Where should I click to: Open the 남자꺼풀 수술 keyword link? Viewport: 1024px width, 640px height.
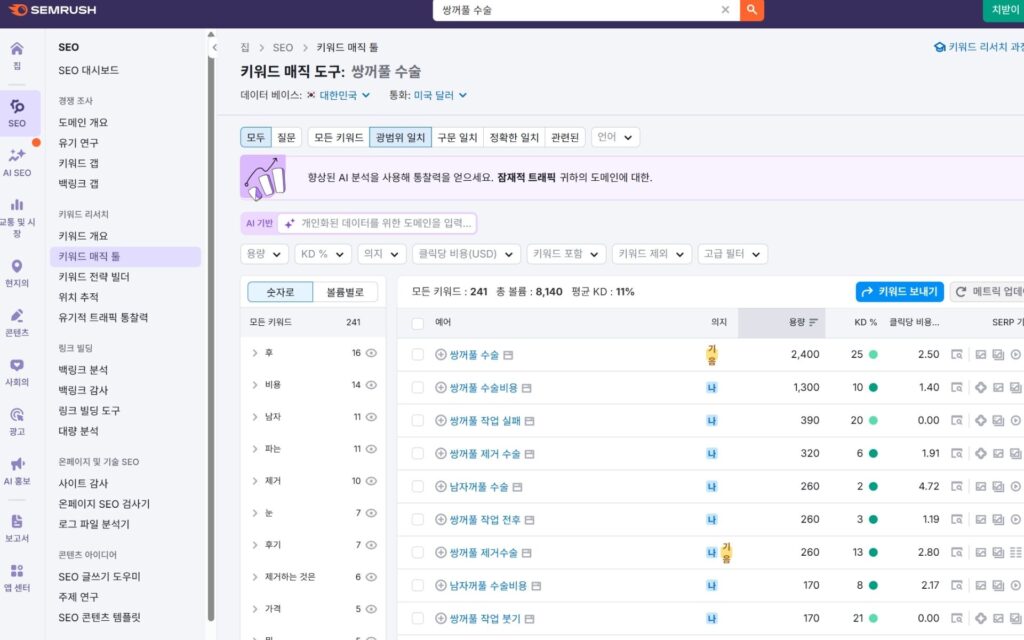click(472, 486)
